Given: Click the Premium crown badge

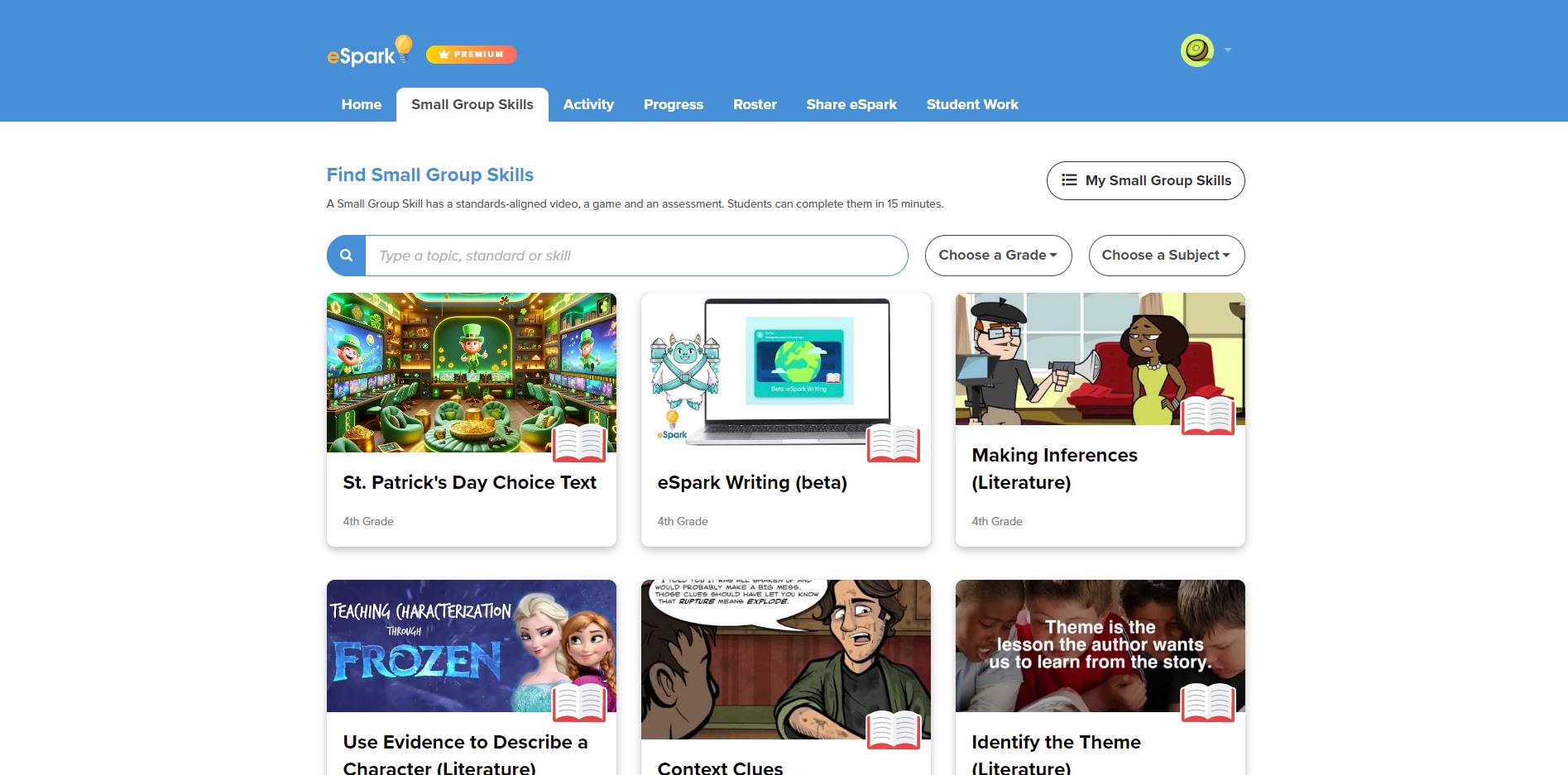Looking at the screenshot, I should (x=471, y=55).
